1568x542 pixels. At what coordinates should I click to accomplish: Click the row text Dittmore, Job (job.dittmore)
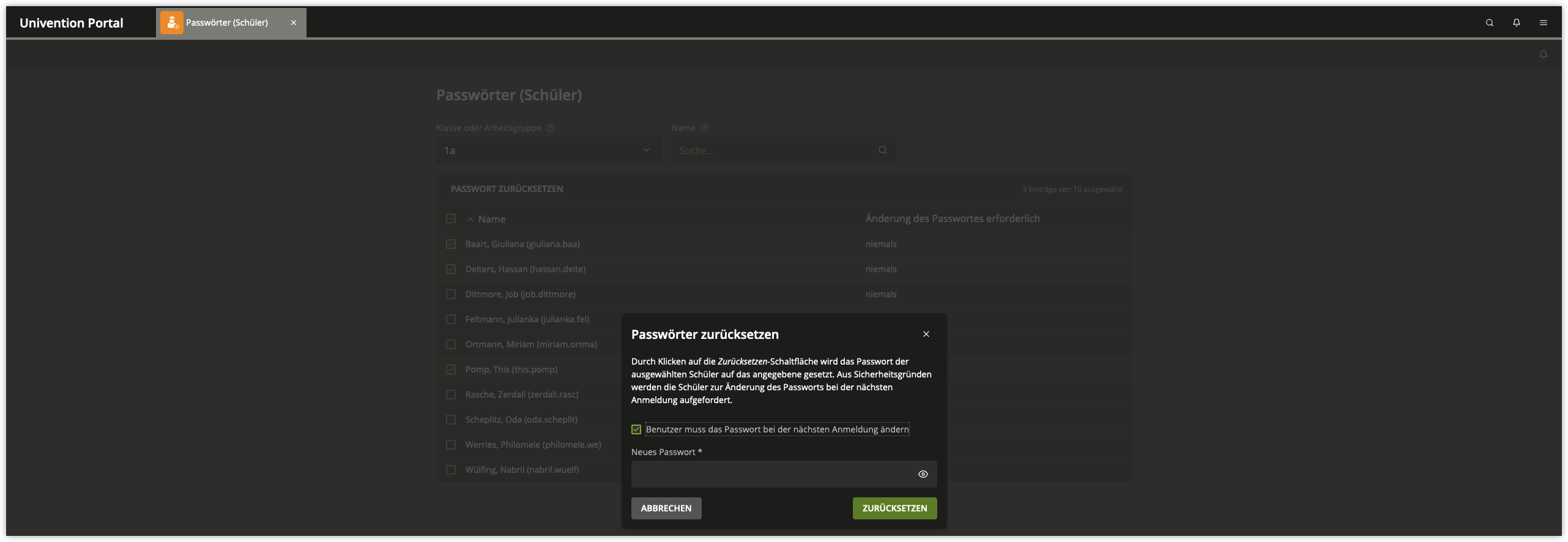coord(521,294)
